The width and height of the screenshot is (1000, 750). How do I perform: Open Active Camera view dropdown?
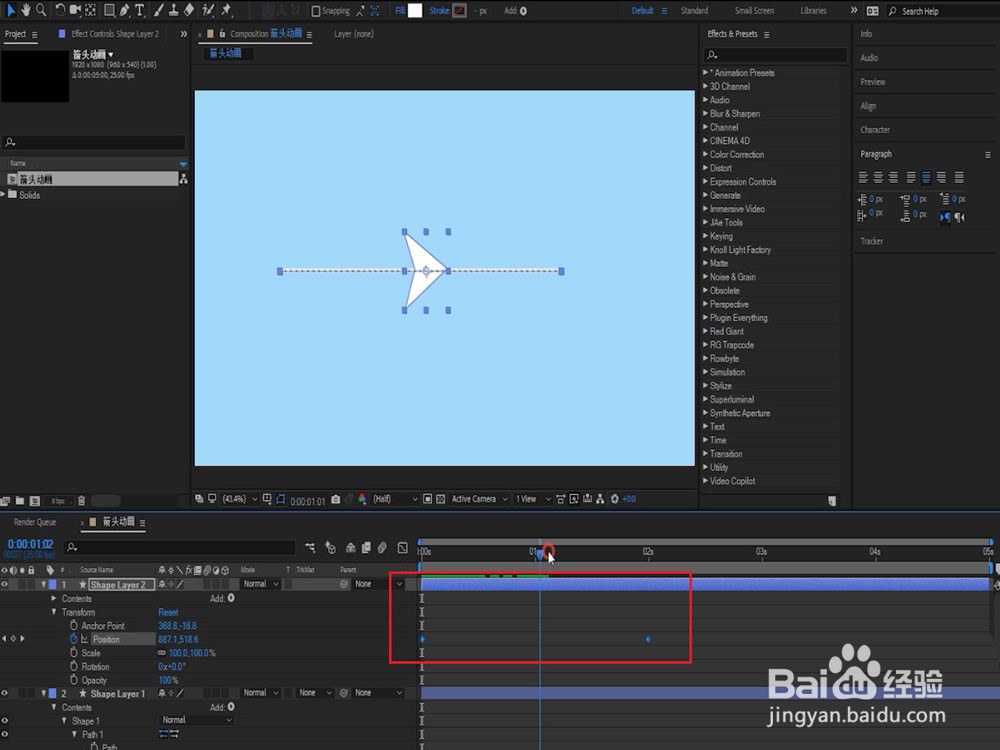[480, 499]
